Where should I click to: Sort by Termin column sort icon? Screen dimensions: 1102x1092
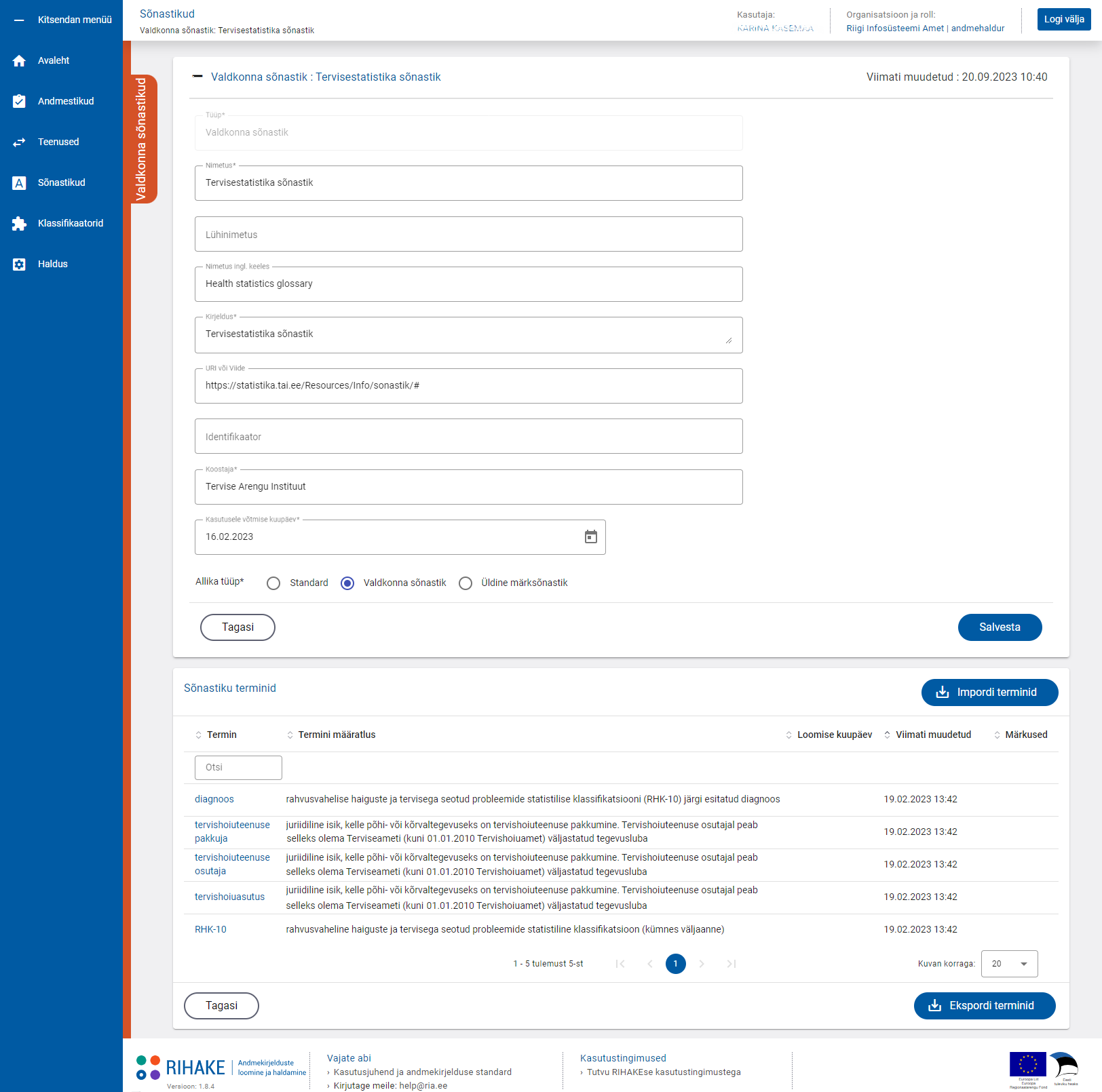(199, 735)
